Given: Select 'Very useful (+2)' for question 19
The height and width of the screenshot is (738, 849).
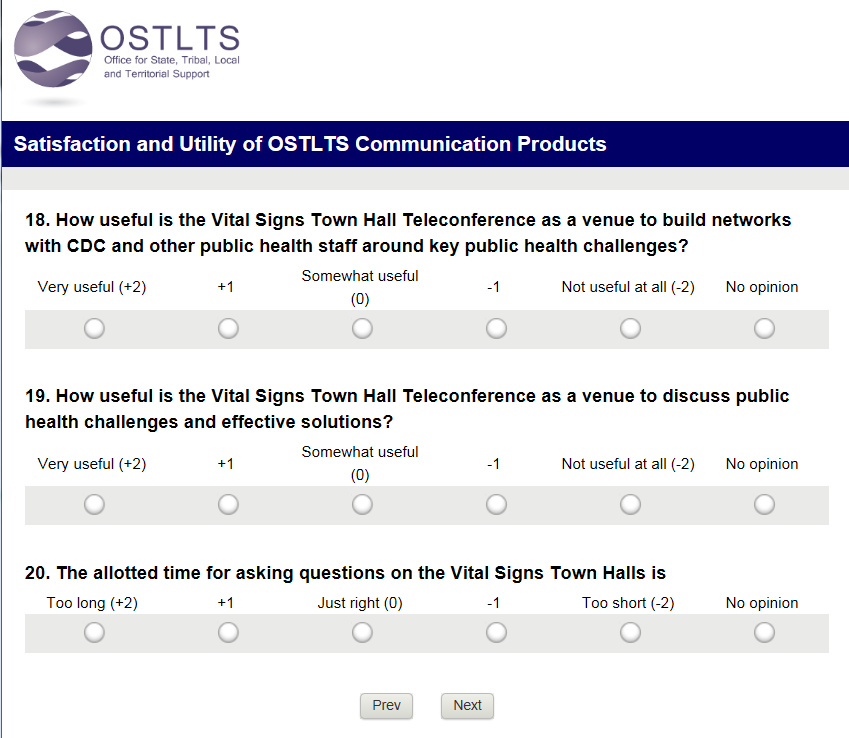Looking at the screenshot, I should click(x=94, y=505).
